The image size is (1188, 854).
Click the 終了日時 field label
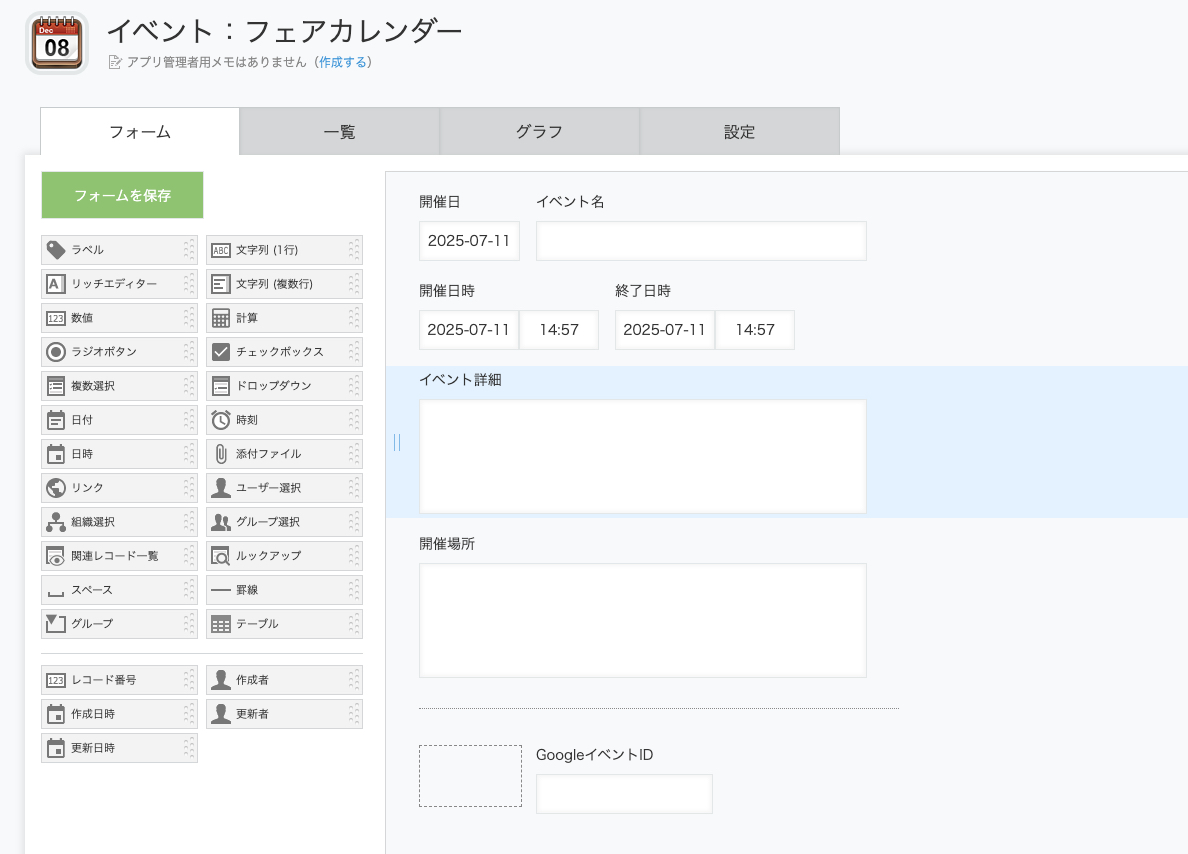pos(643,290)
